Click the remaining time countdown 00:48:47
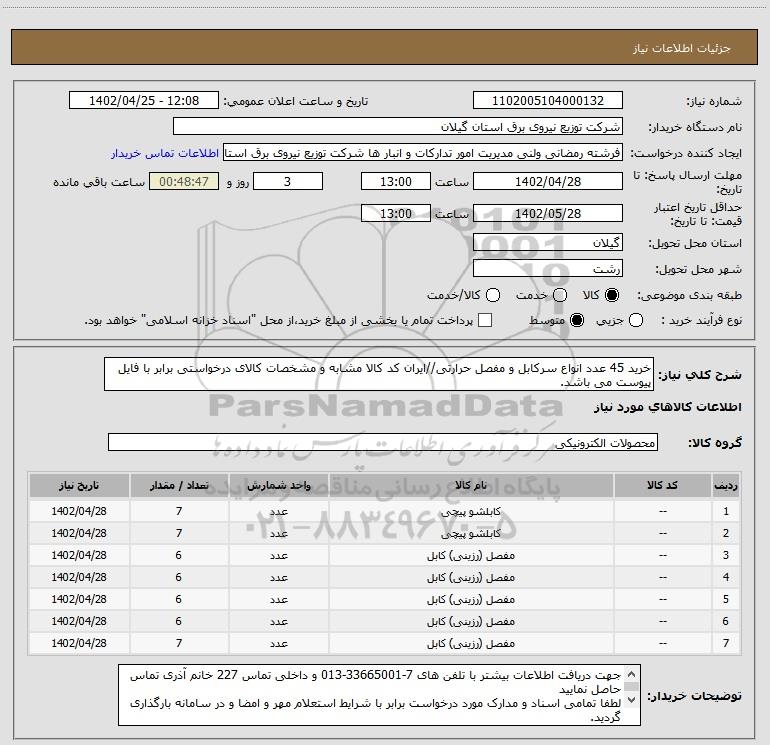This screenshot has height=745, width=770. pyautogui.click(x=184, y=181)
